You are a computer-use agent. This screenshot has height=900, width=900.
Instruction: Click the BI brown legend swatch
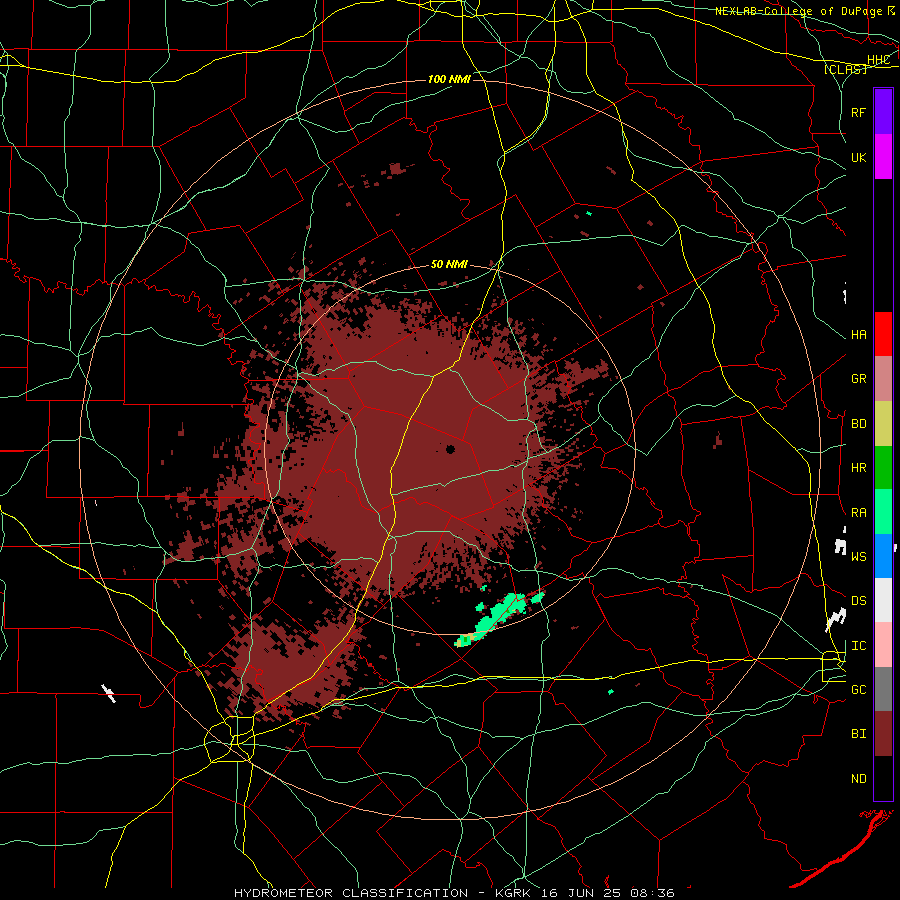click(883, 734)
